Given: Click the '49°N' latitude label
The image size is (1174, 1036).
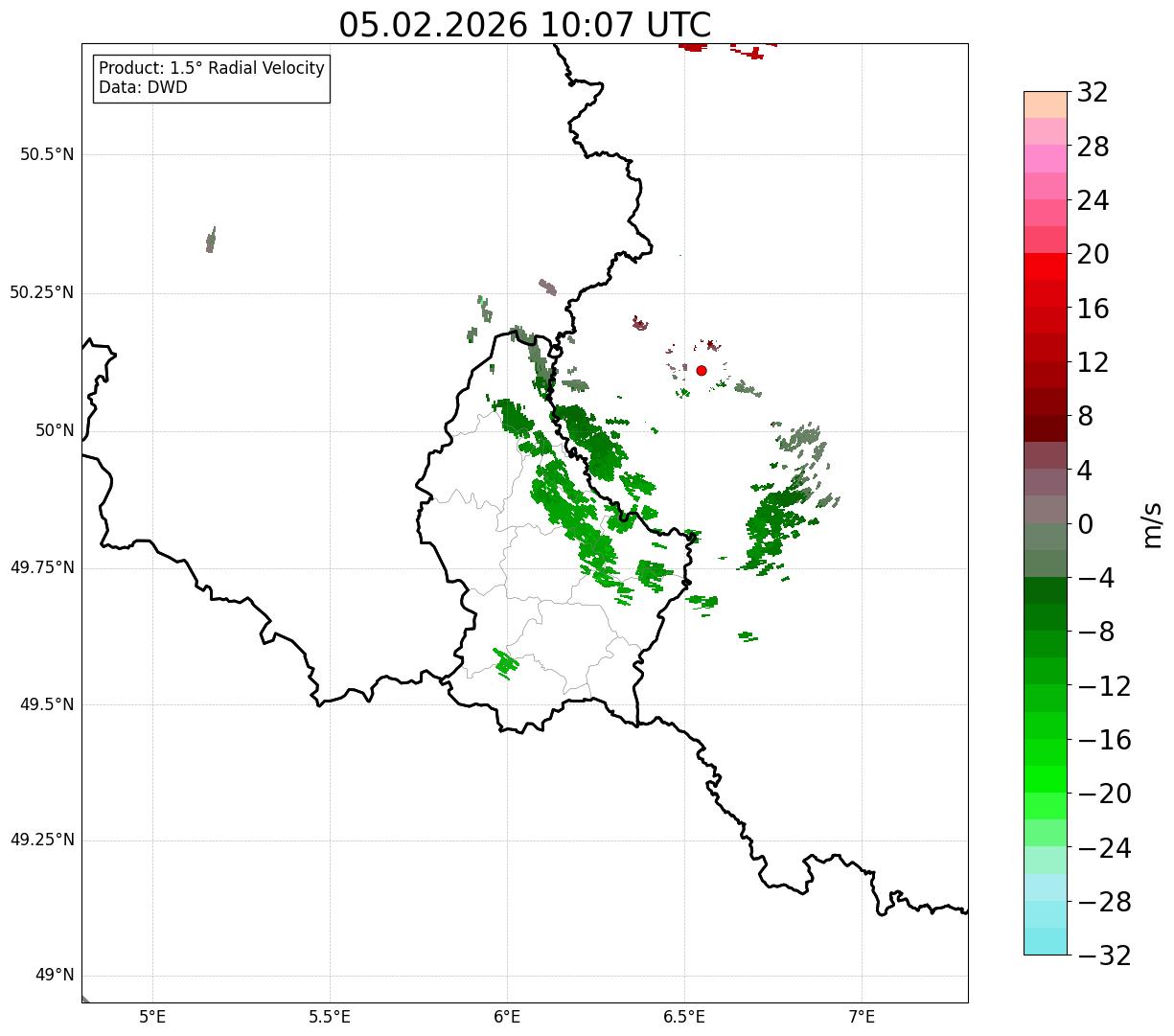Looking at the screenshot, I should pyautogui.click(x=55, y=976).
